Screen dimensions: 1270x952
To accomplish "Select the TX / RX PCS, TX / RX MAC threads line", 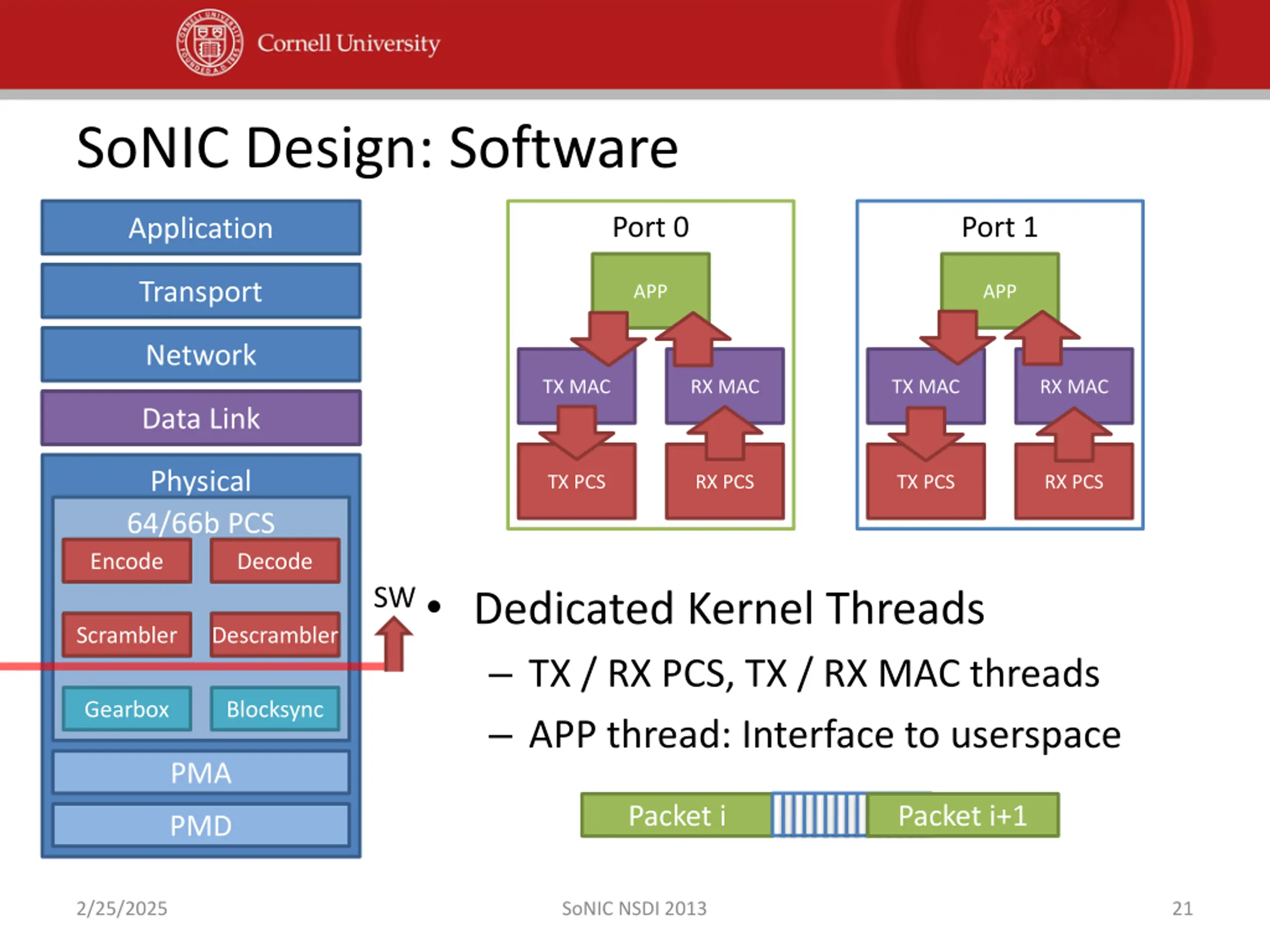I will point(814,674).
